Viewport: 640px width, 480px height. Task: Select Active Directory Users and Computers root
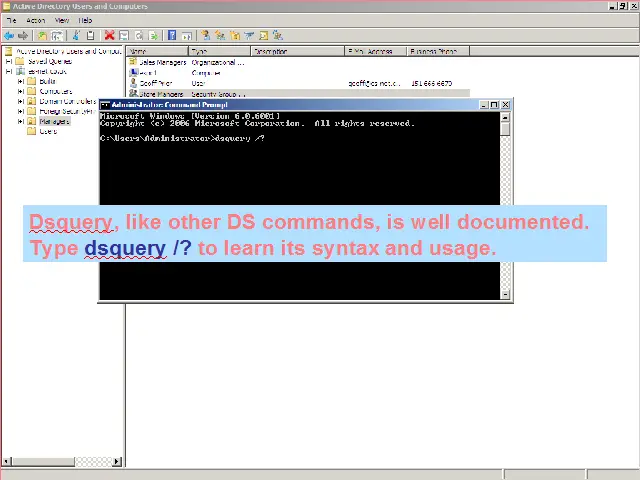(69, 51)
